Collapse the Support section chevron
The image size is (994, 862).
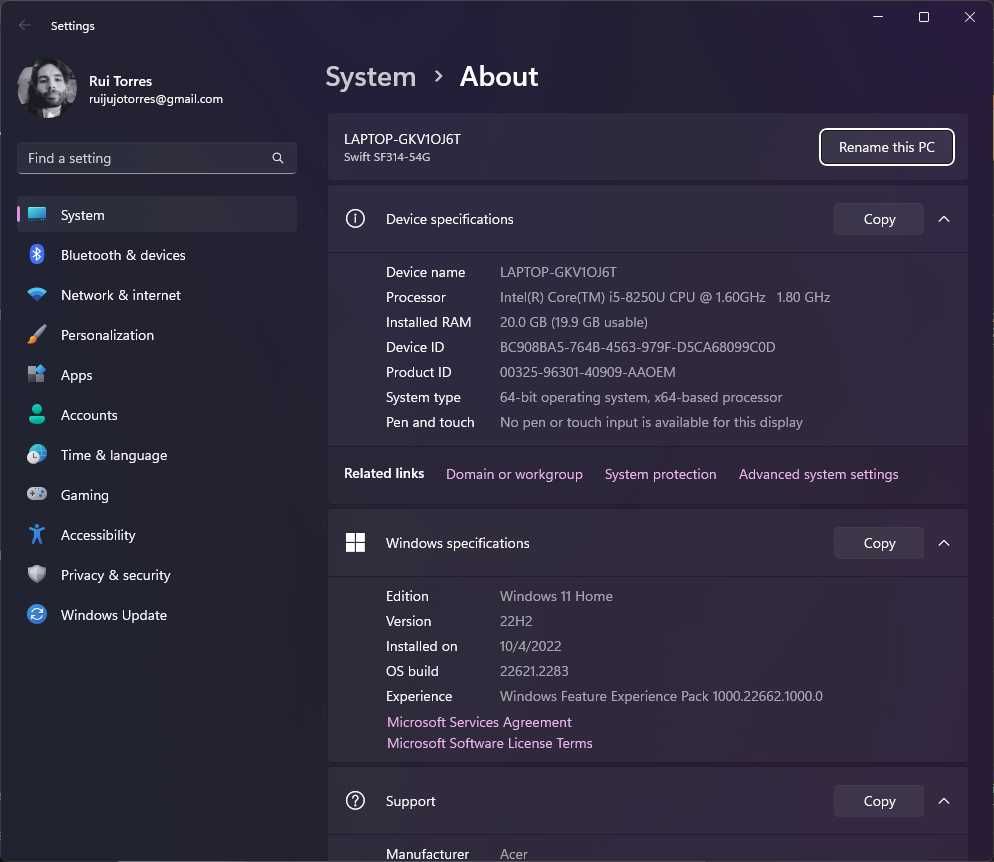tap(944, 801)
